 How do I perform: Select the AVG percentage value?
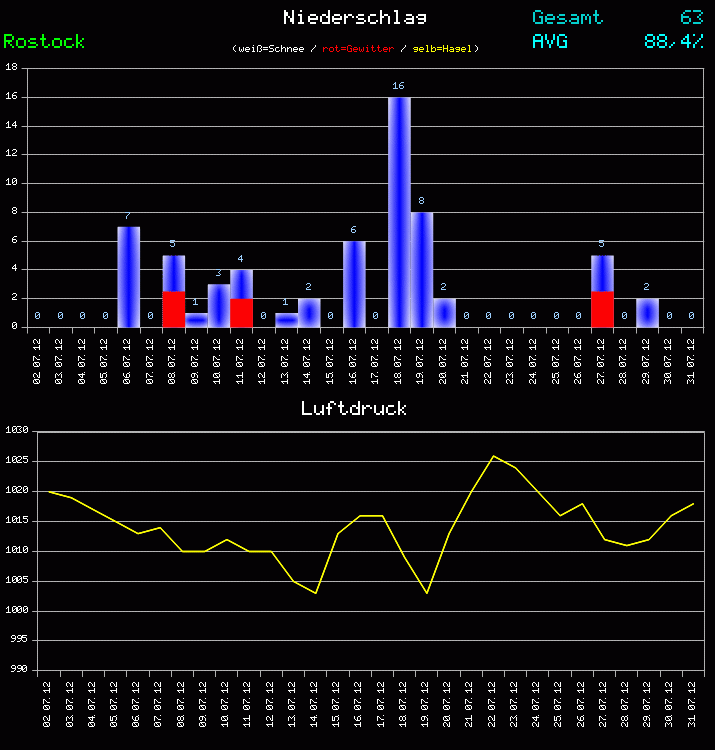pyautogui.click(x=674, y=42)
